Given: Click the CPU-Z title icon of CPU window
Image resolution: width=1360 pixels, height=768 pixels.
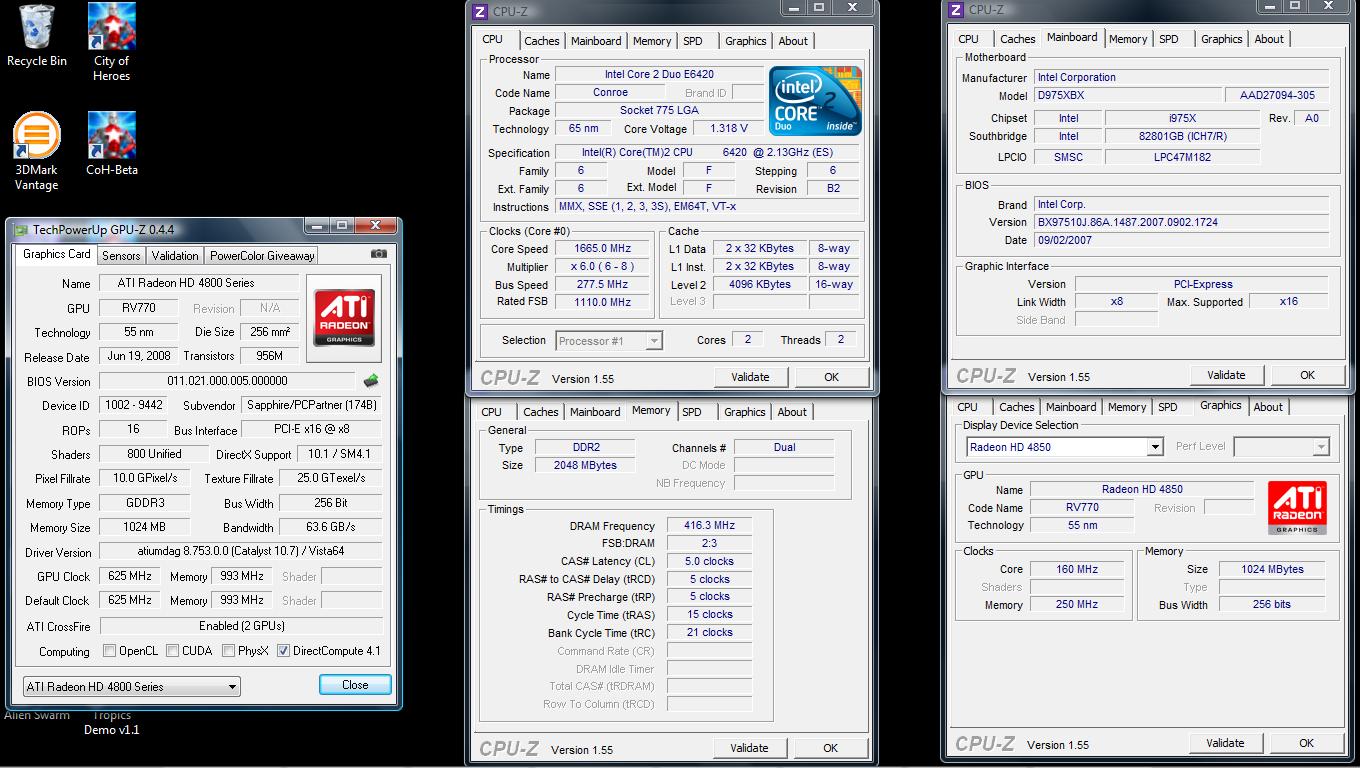Looking at the screenshot, I should click(x=480, y=11).
